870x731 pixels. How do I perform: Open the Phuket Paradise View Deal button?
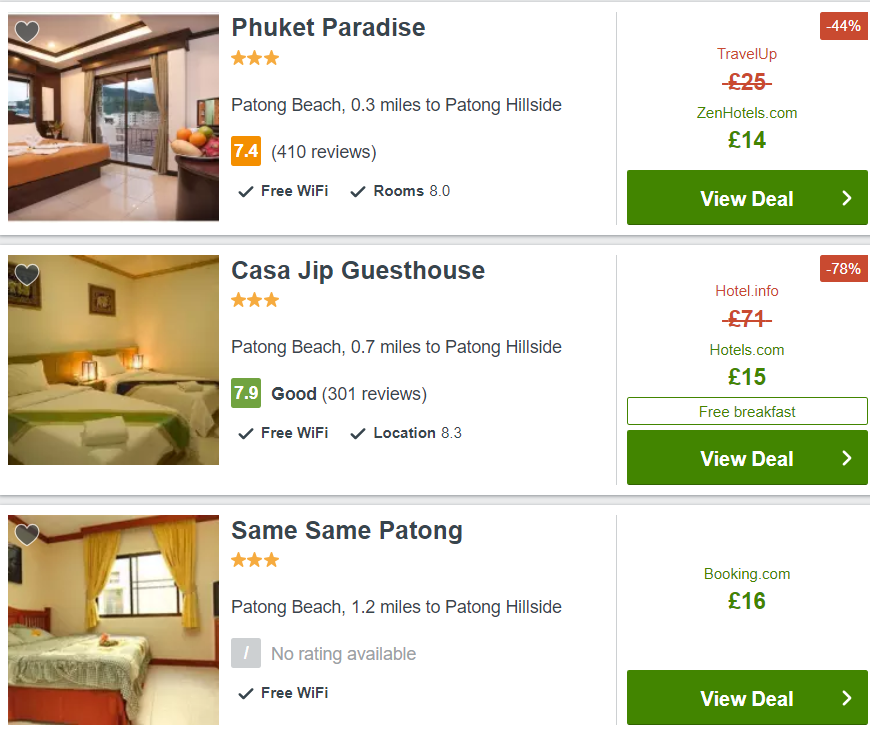point(747,198)
